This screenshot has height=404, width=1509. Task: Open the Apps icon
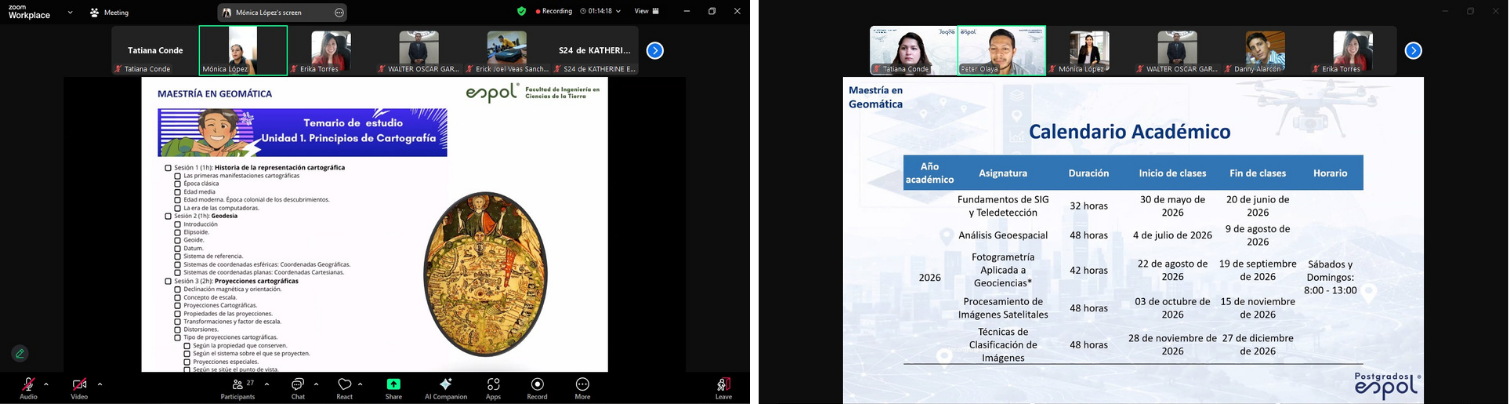click(x=493, y=384)
